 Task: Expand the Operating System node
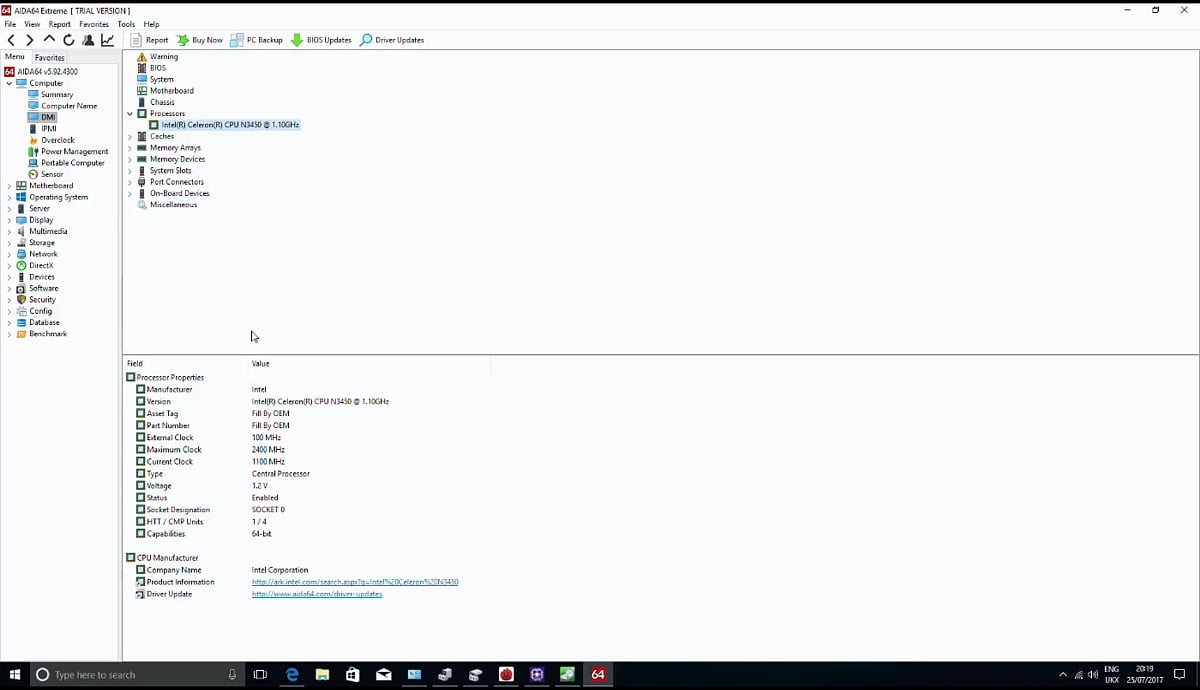(9, 197)
